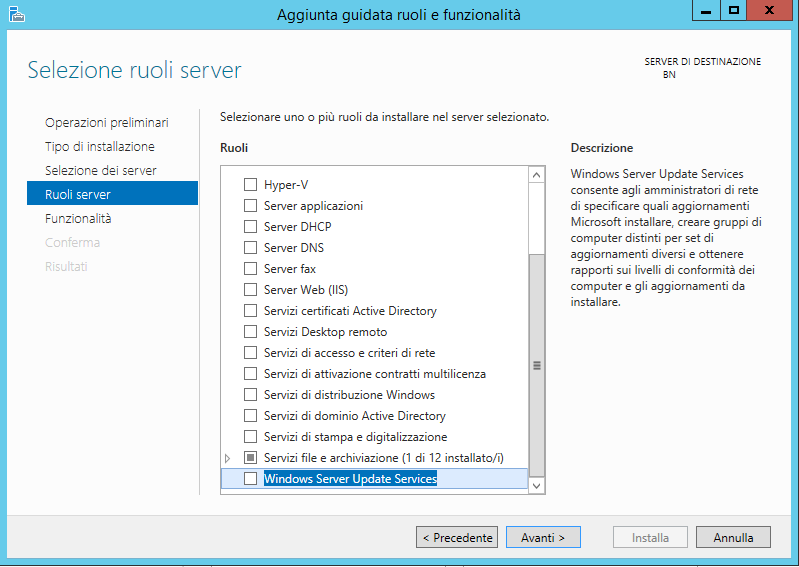Select the Server DNS role label
799x567 pixels.
click(294, 248)
